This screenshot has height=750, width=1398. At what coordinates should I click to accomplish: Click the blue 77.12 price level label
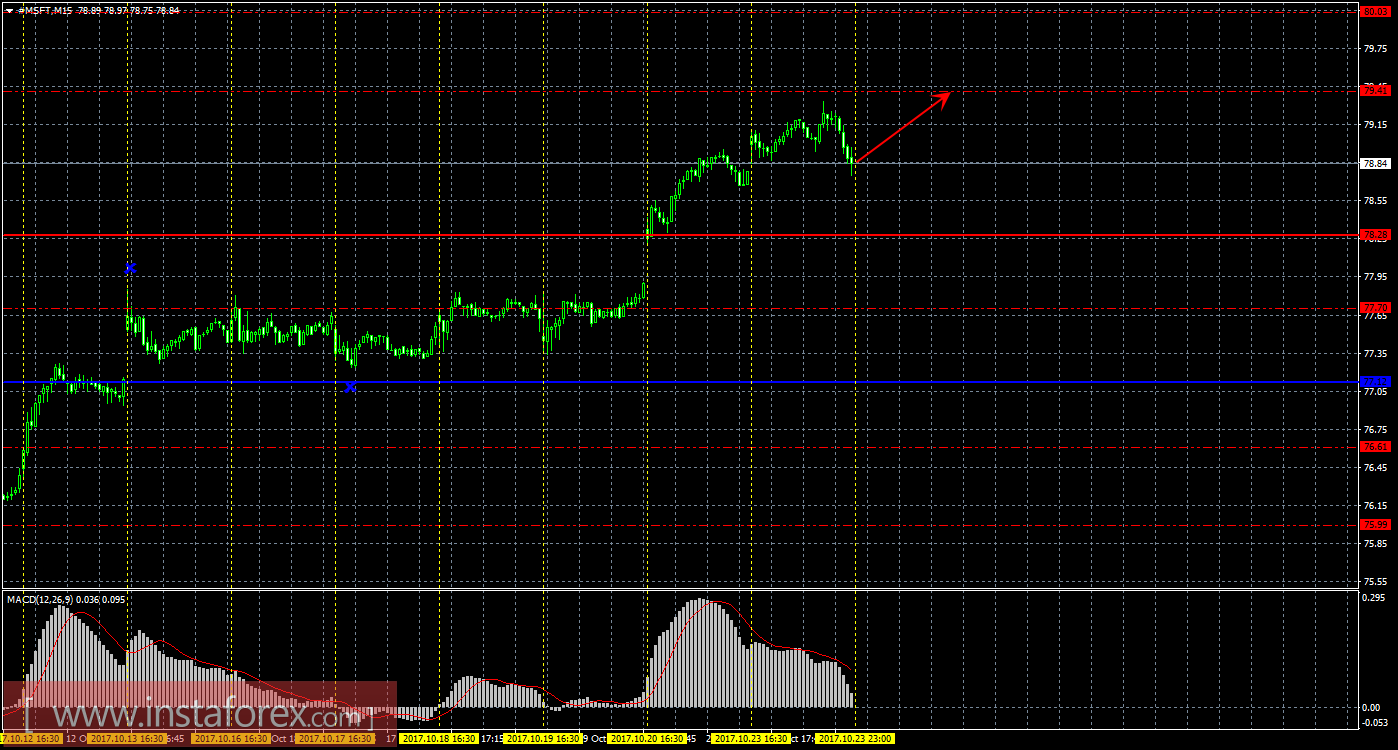point(1376,382)
